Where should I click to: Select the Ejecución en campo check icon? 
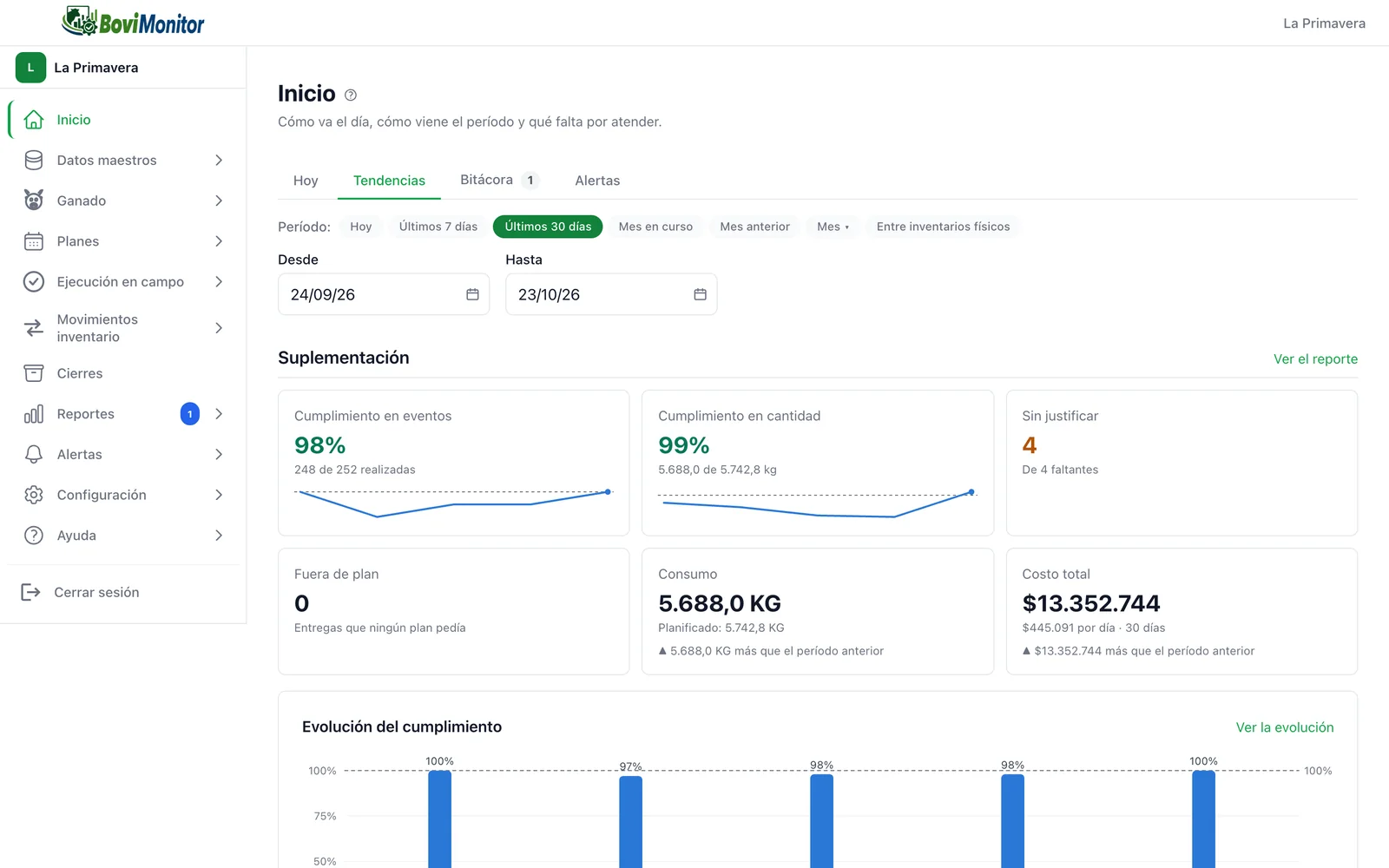[34, 281]
